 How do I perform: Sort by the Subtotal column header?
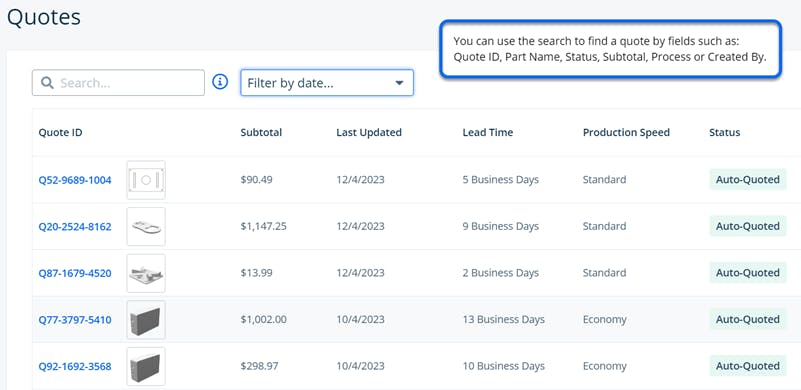(261, 132)
